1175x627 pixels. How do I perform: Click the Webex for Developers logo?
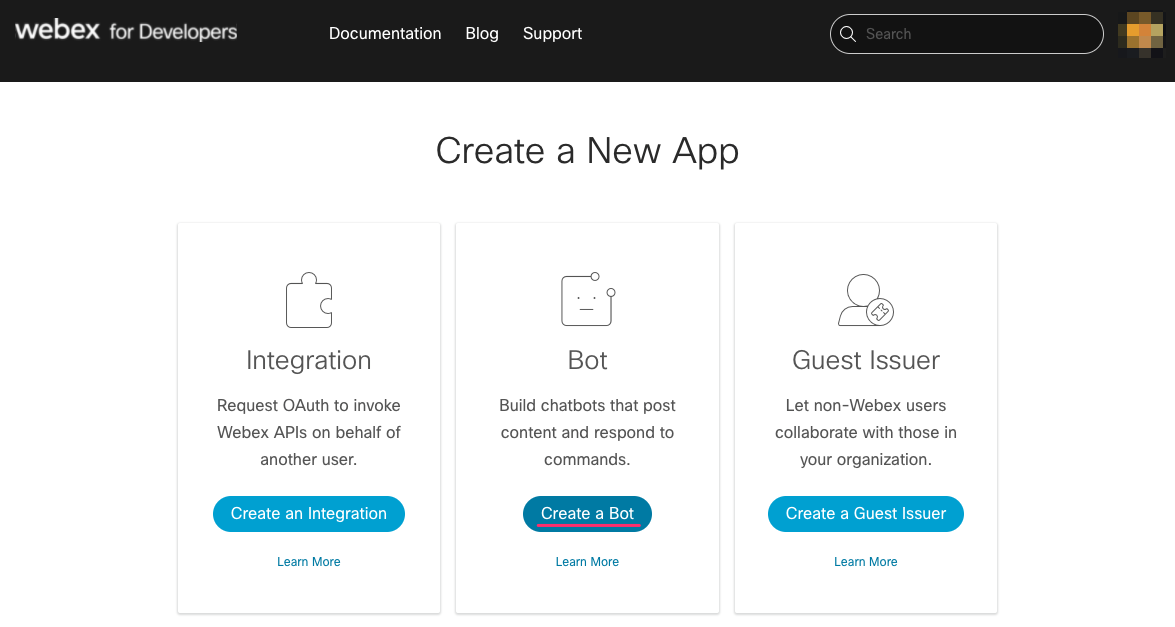click(x=126, y=31)
